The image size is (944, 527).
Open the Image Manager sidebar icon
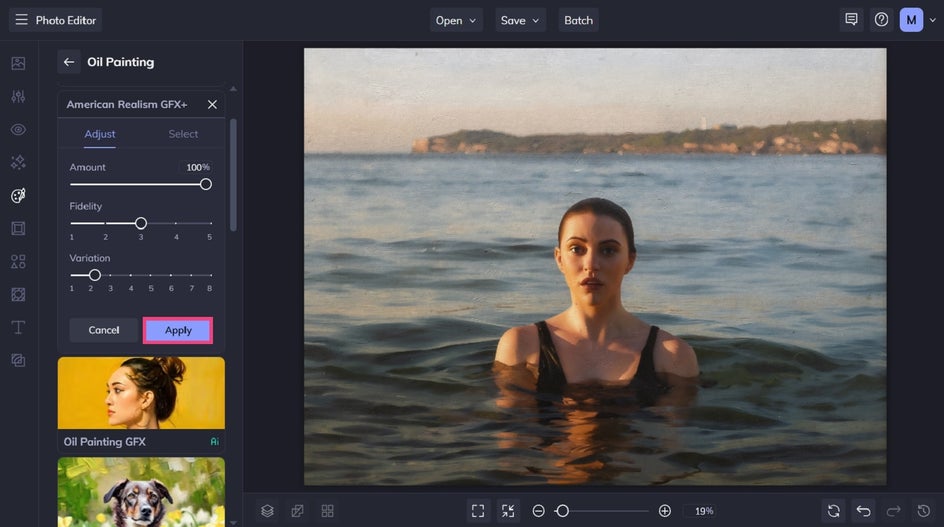coord(18,63)
